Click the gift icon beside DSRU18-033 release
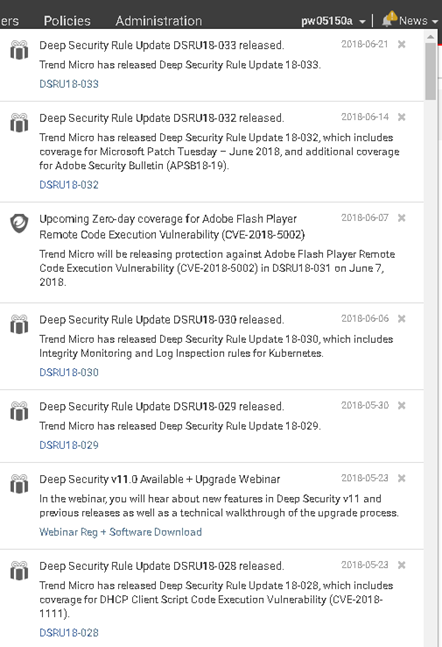 pos(19,50)
